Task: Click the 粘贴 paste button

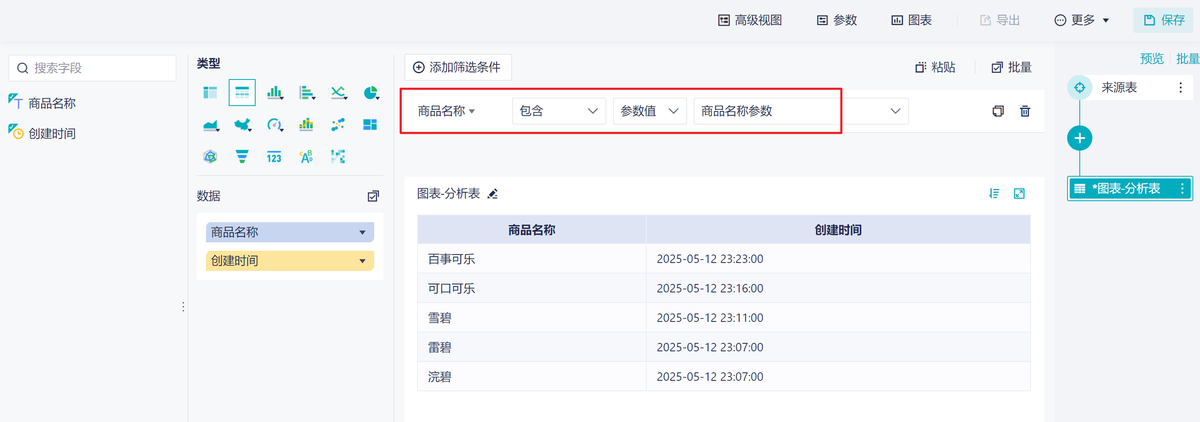Action: point(934,67)
